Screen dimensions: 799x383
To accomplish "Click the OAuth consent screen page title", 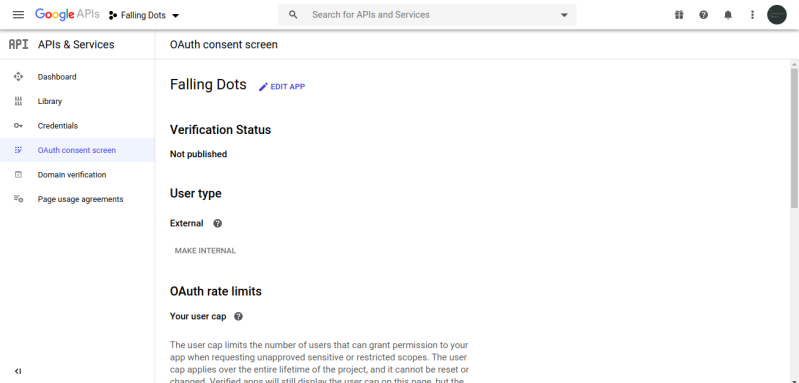I will [224, 44].
